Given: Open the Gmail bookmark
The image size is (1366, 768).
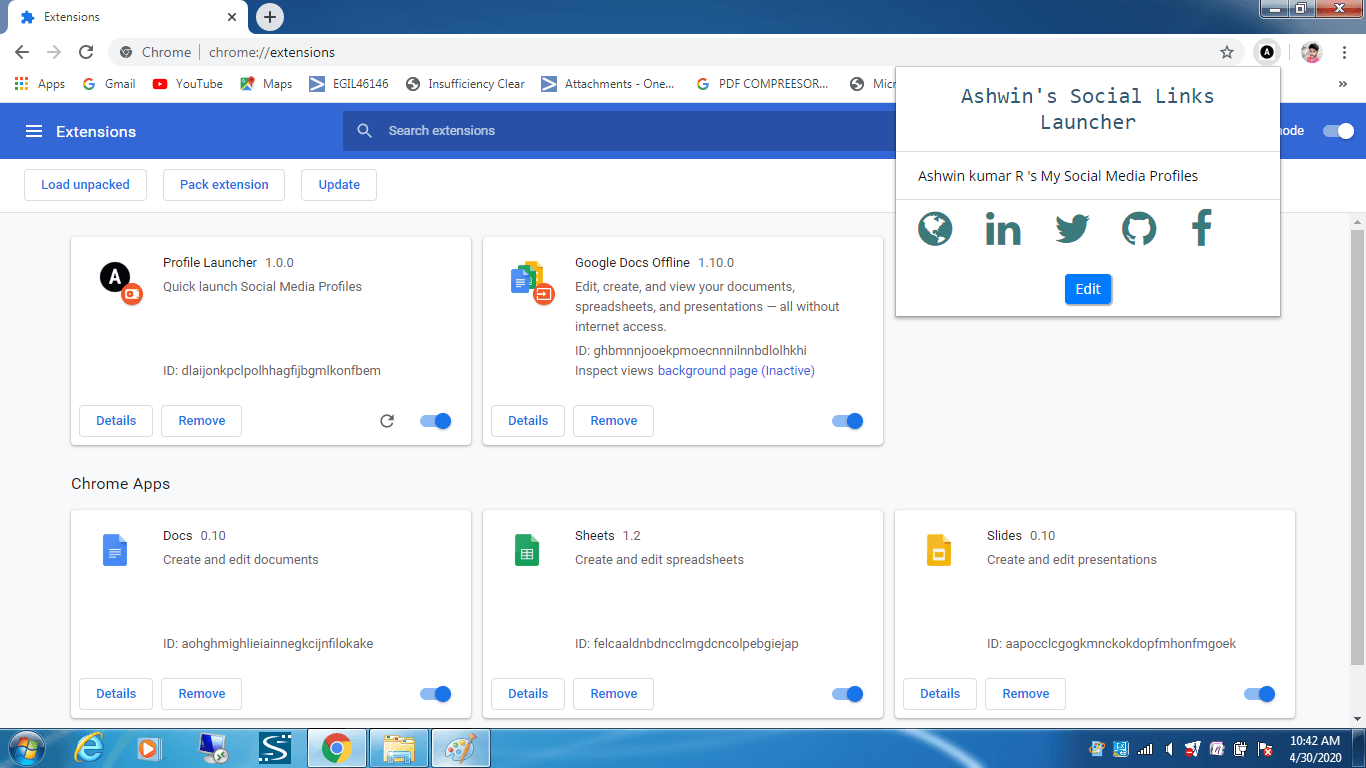Looking at the screenshot, I should tap(109, 84).
